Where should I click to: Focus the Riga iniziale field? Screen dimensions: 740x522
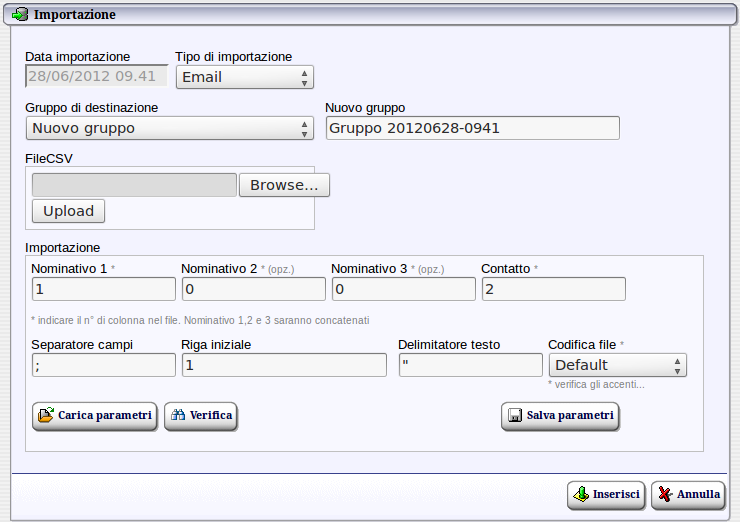(x=283, y=365)
